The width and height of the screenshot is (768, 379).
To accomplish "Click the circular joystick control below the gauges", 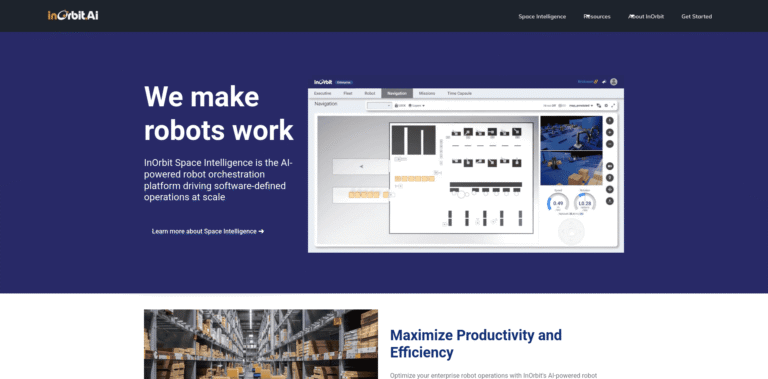I will (x=571, y=231).
